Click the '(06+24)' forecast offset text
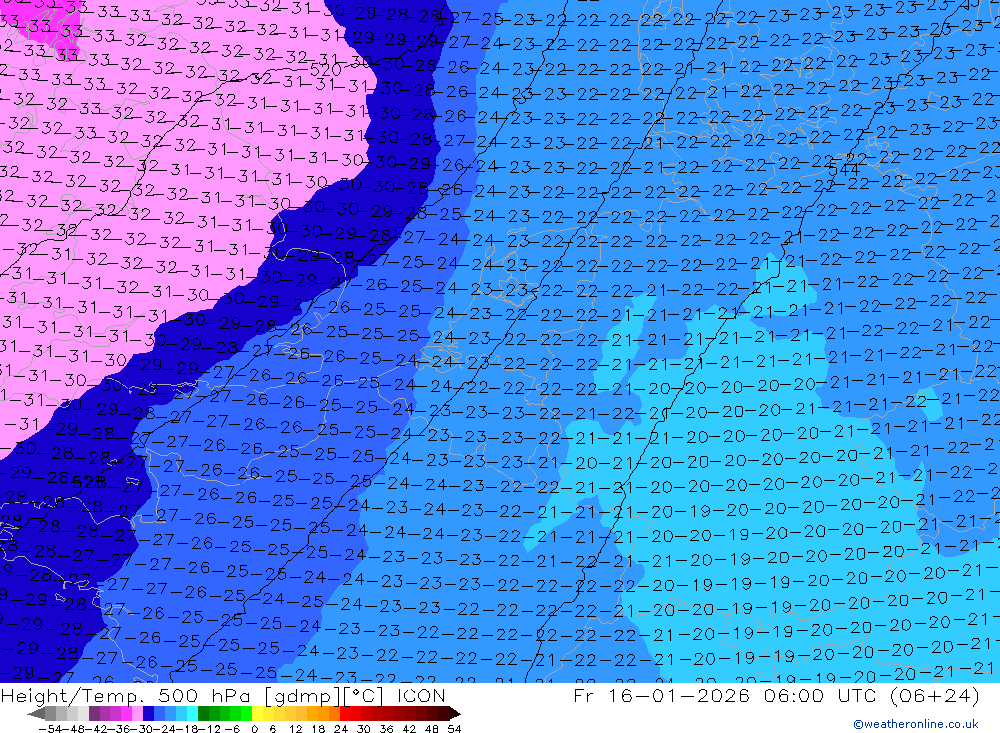1000x733 pixels. click(934, 695)
